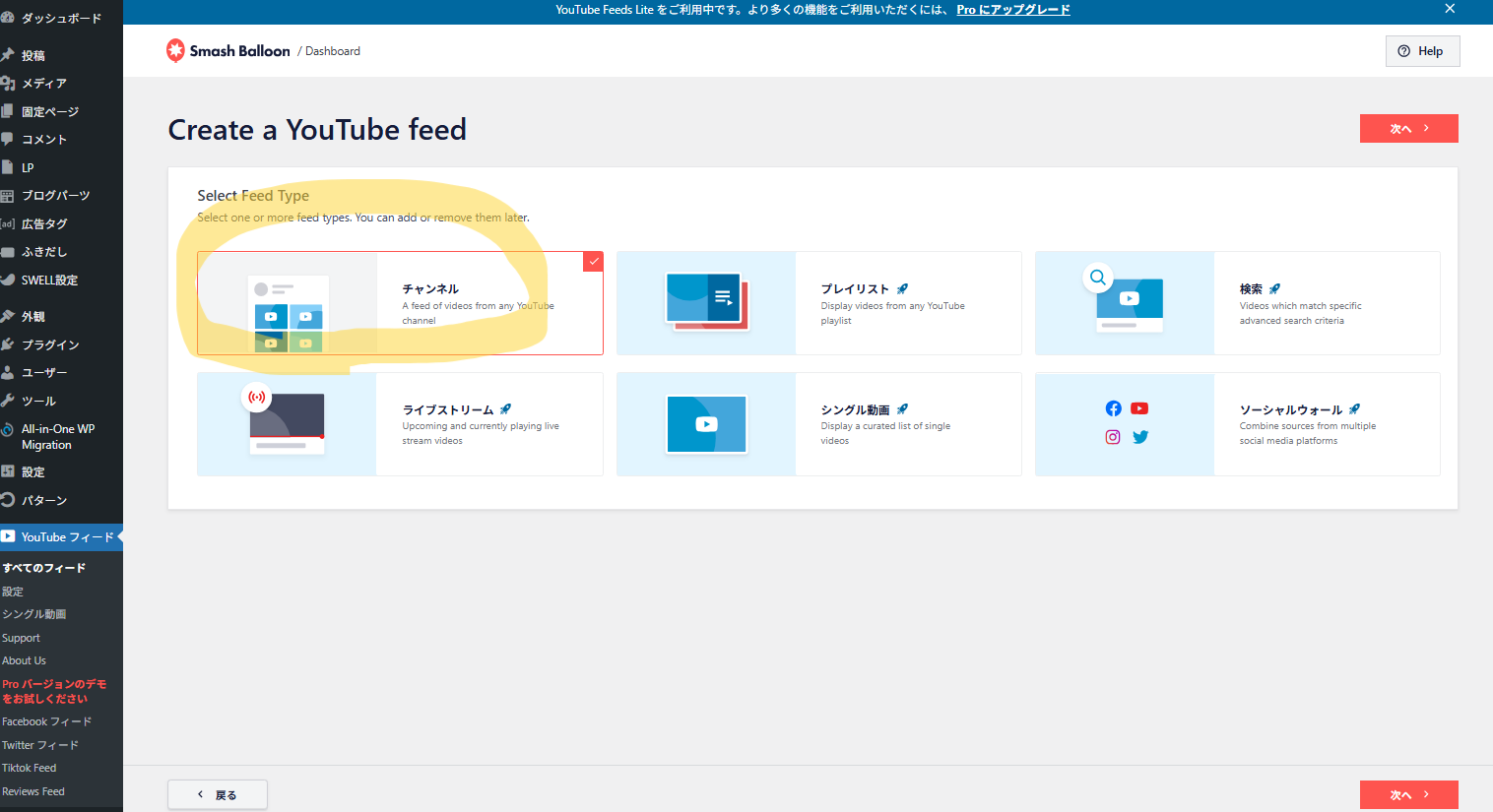Select the シングル動画 feed type card

(818, 424)
